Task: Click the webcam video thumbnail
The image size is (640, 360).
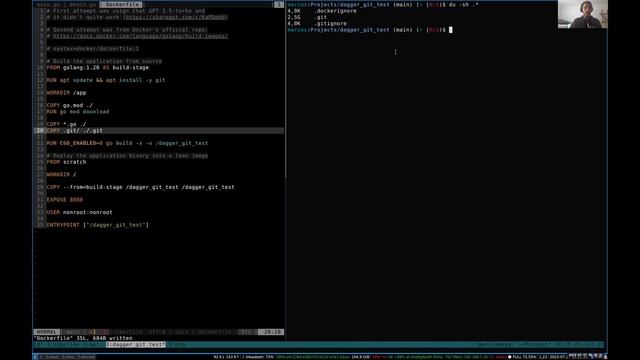Action: pyautogui.click(x=582, y=14)
